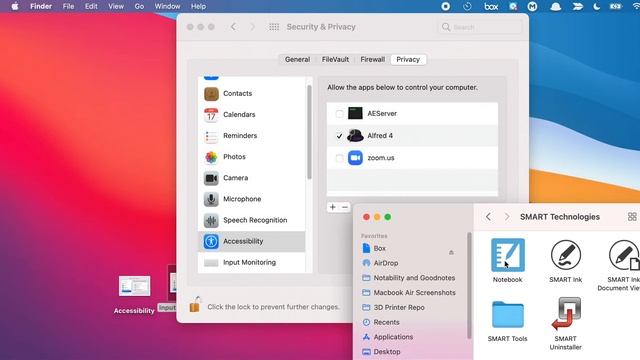Click the Box menu bar icon
640x360 pixels.
(491, 7)
